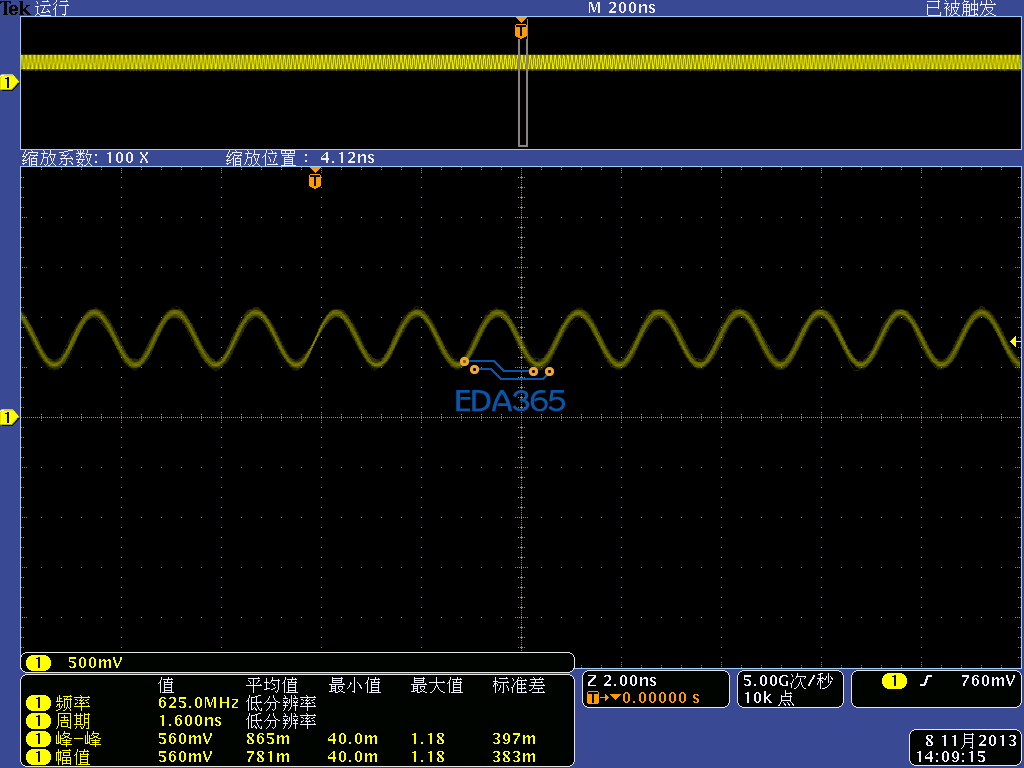Click the 760mV trigger level readout

tap(988, 681)
